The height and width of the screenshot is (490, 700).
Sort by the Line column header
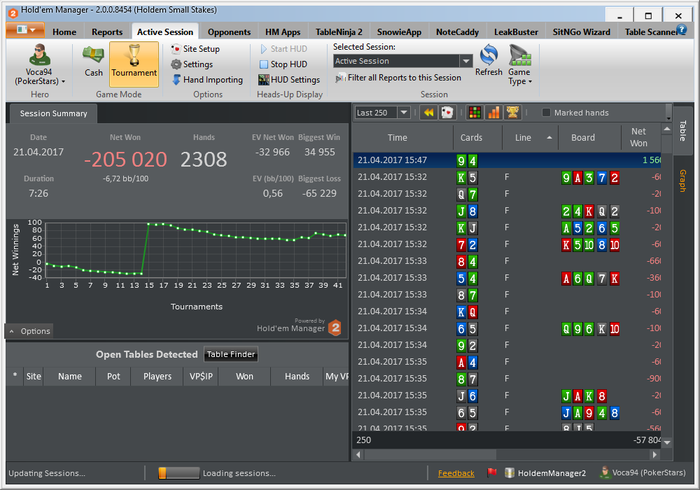530,137
